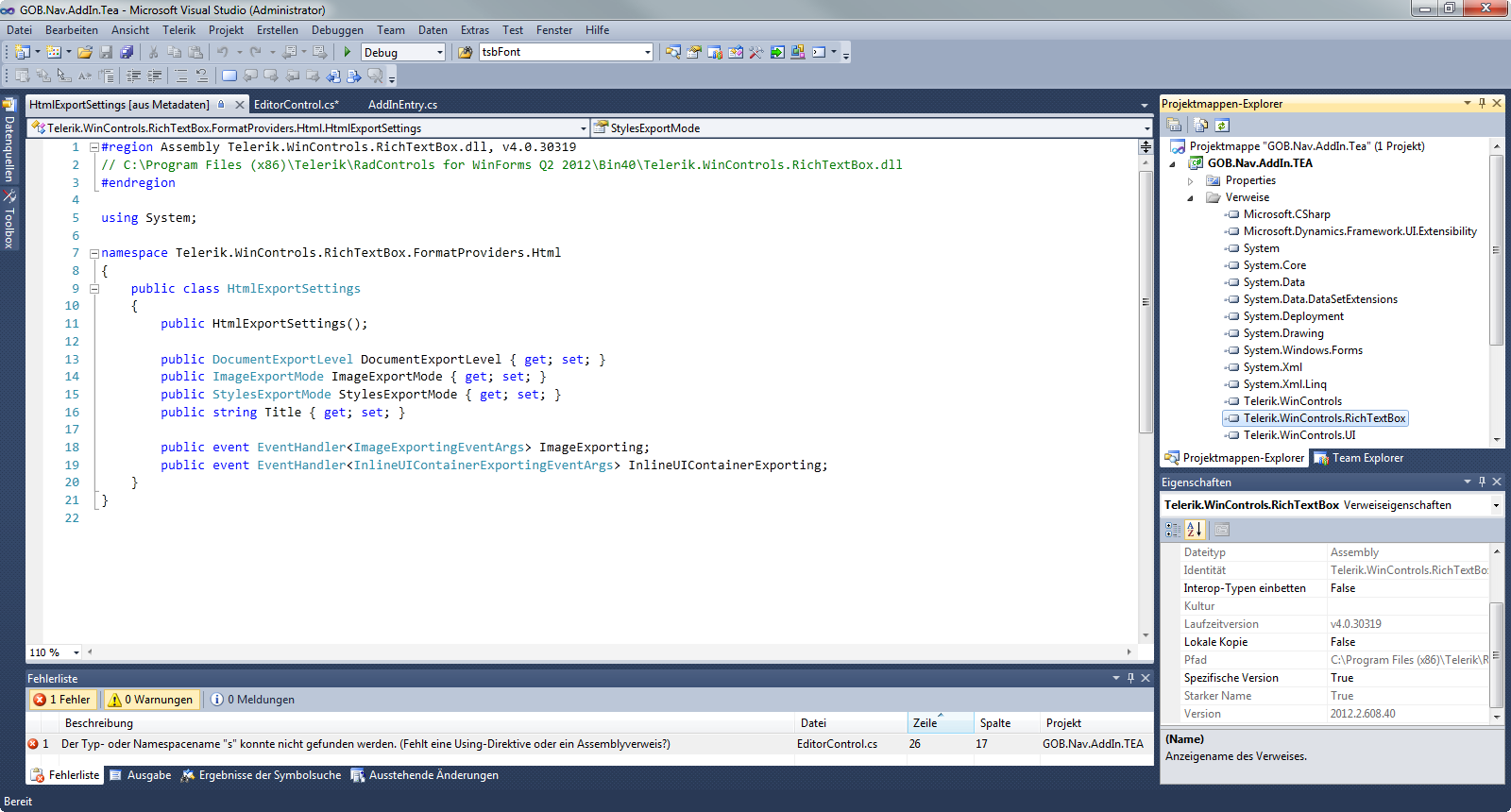This screenshot has height=812, width=1511.
Task: Sort error list by Beschreibung column
Action: click(425, 723)
